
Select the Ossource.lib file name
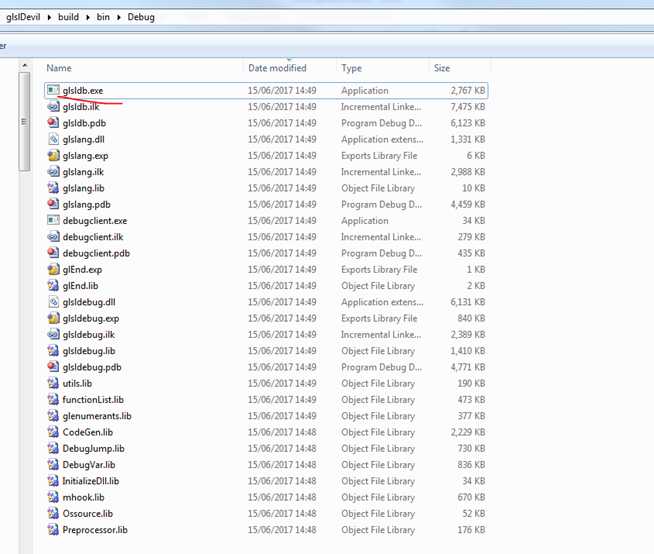point(88,514)
